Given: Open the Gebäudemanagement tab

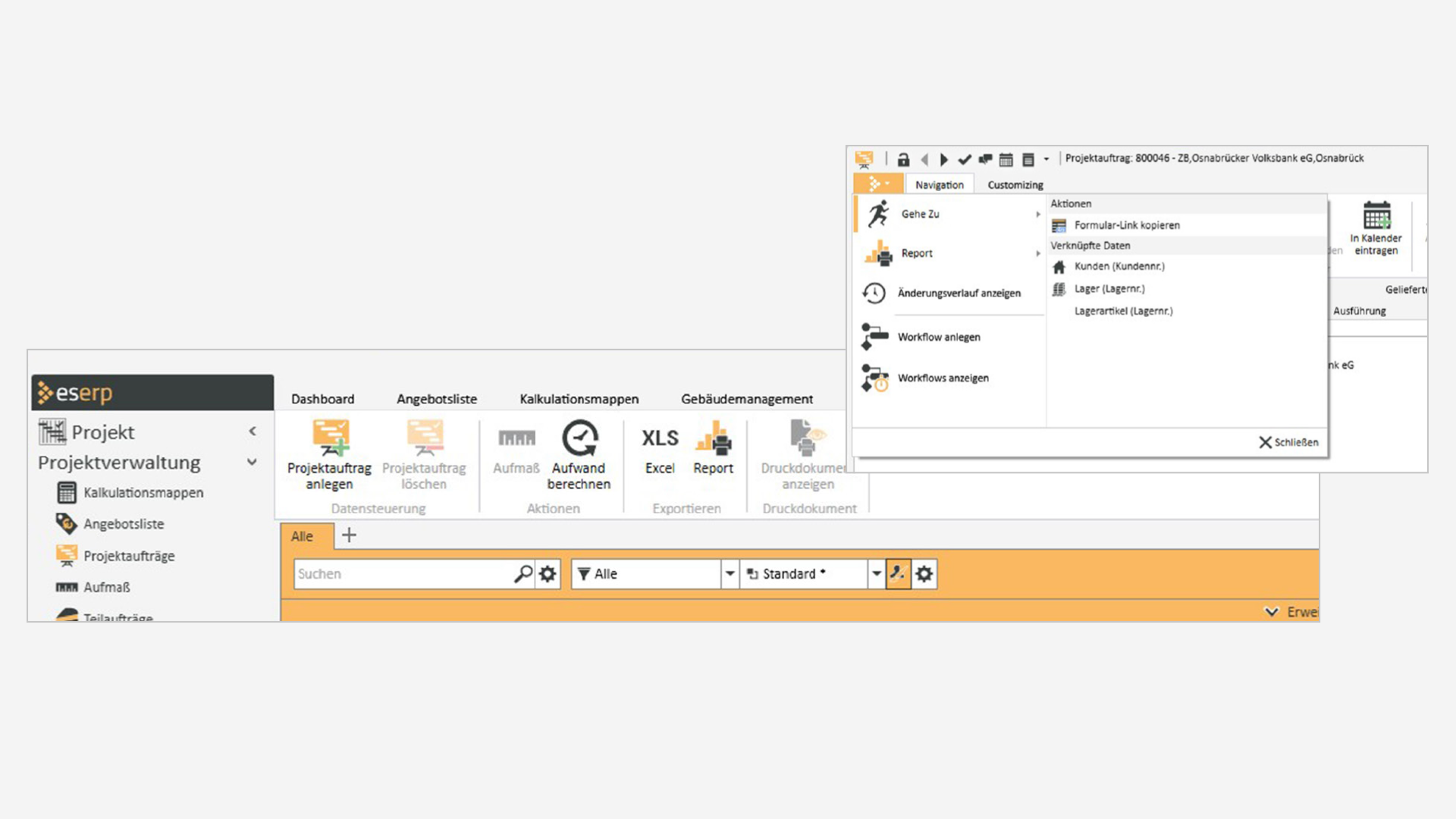Looking at the screenshot, I should pos(747,399).
